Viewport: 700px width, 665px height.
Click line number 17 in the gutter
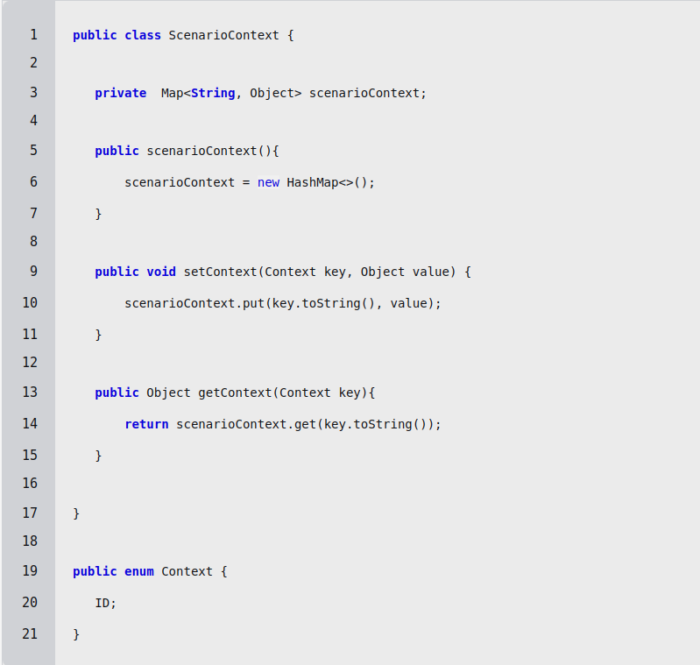29,513
